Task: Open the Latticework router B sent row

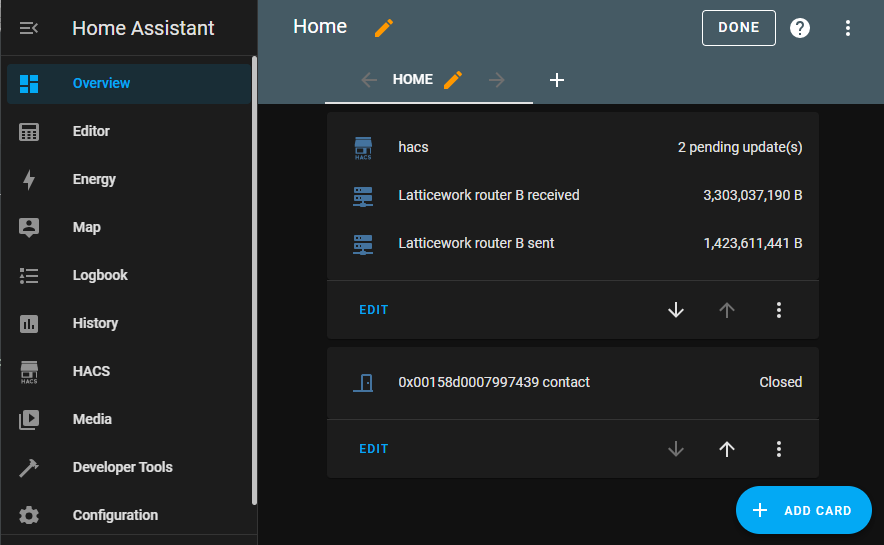Action: pyautogui.click(x=573, y=243)
